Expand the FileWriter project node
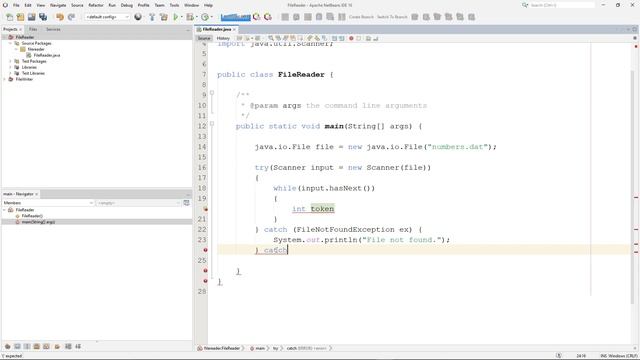Screen dimensions: 640x360 5,79
